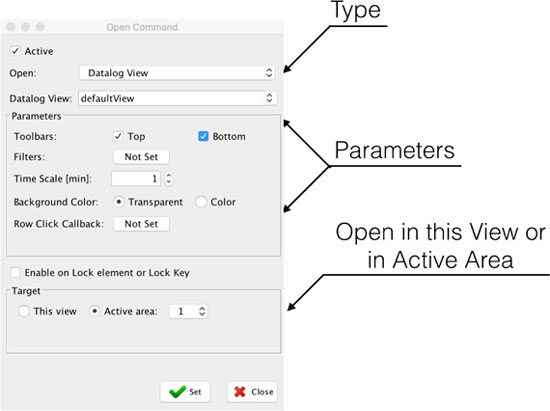
Task: Select This view as target
Action: [24, 311]
